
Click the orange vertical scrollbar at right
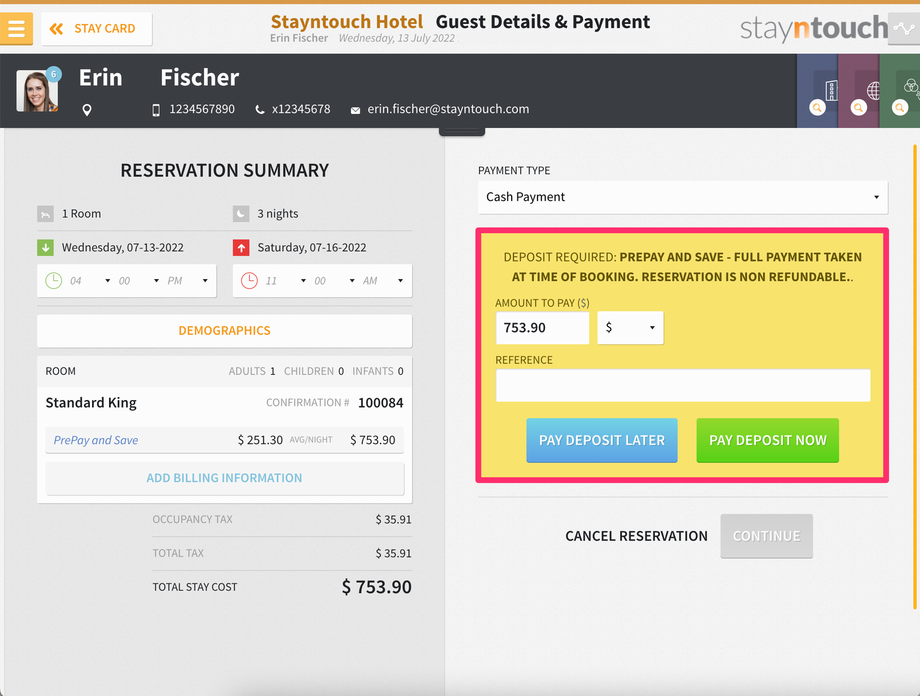click(915, 377)
